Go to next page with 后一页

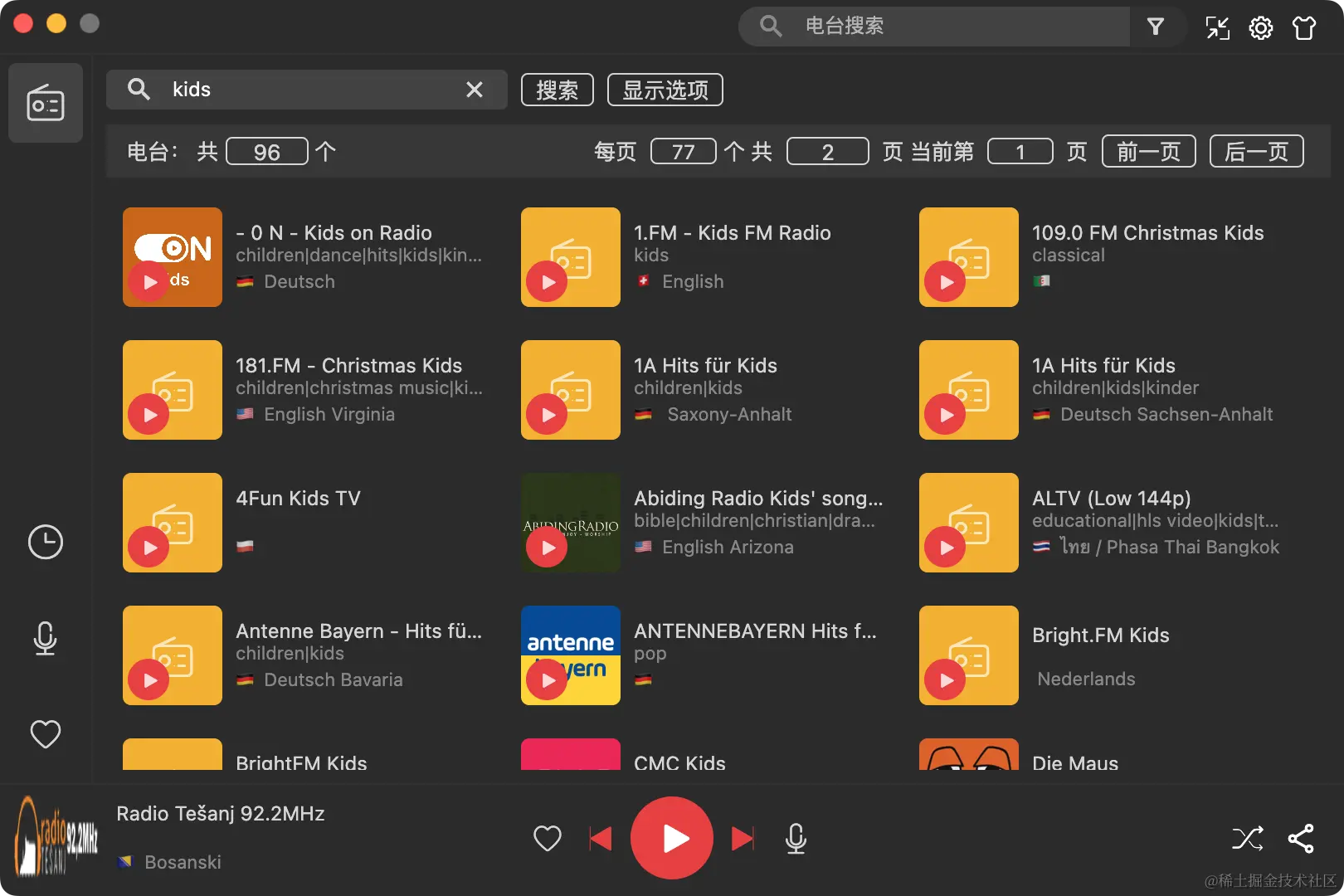1257,151
